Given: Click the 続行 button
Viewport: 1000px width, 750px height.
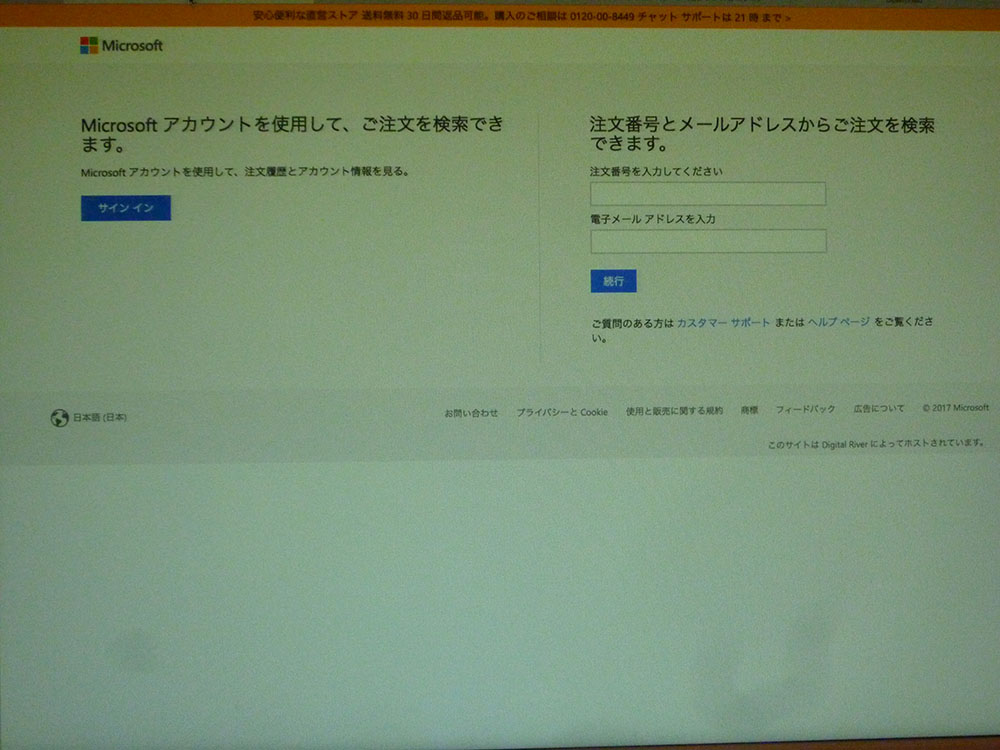Looking at the screenshot, I should point(613,281).
